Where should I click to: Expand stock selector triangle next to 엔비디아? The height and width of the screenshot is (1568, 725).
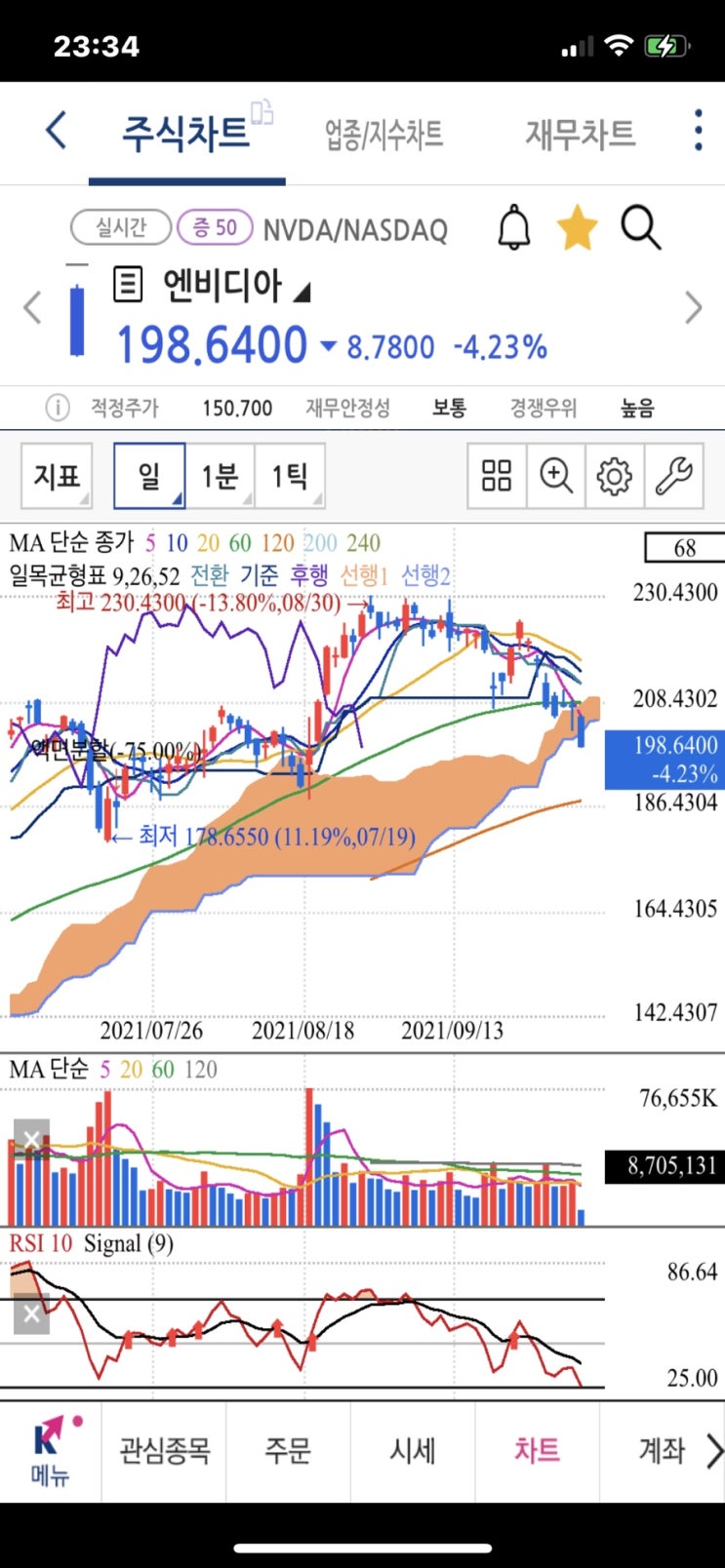tap(302, 291)
